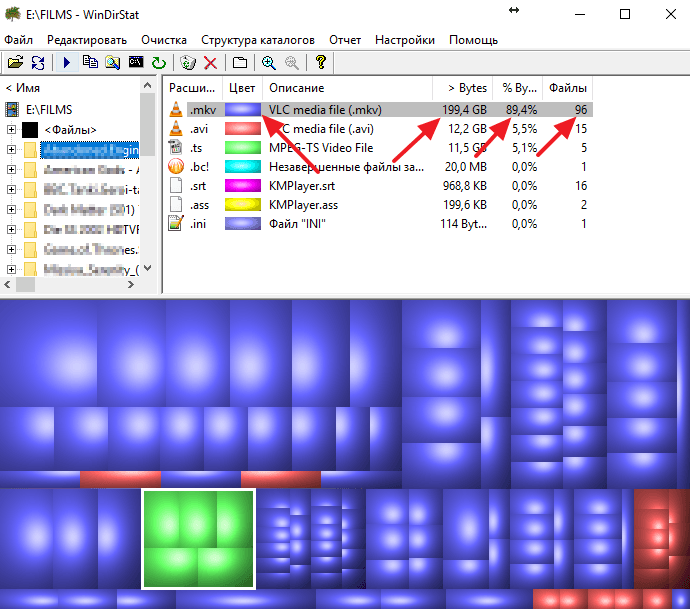Click the Copy path toolbar icon

[91, 63]
